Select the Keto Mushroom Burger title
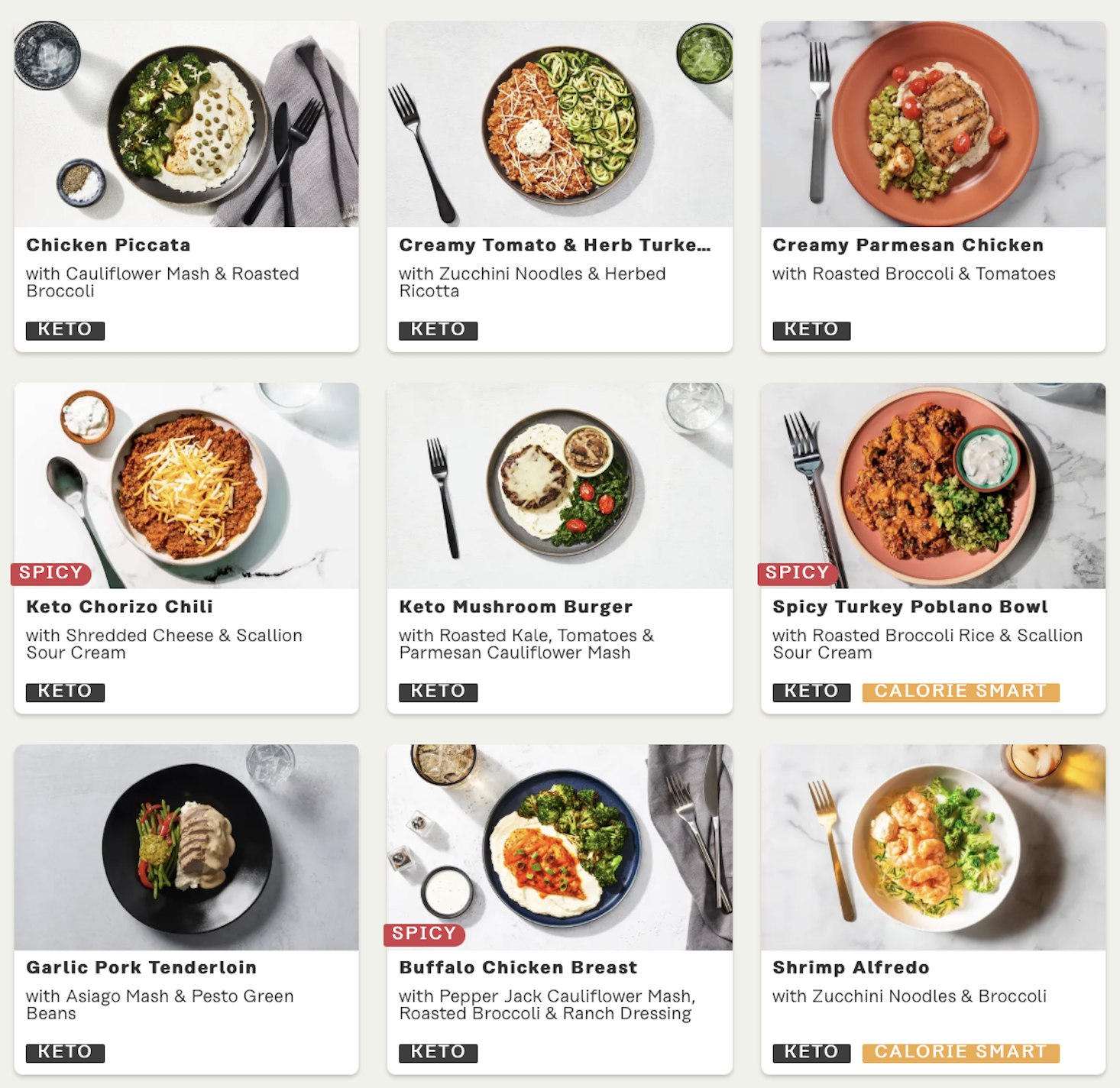 click(x=516, y=607)
